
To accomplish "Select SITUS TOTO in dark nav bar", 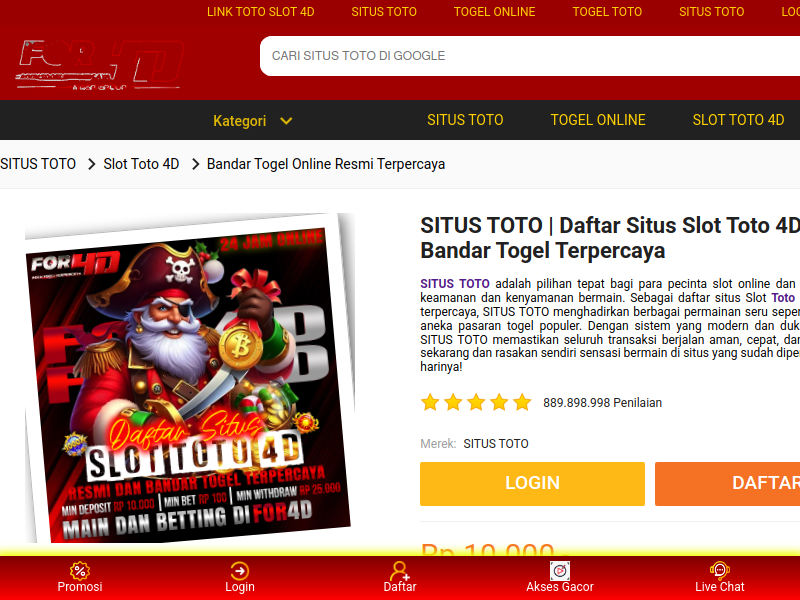I will [465, 120].
